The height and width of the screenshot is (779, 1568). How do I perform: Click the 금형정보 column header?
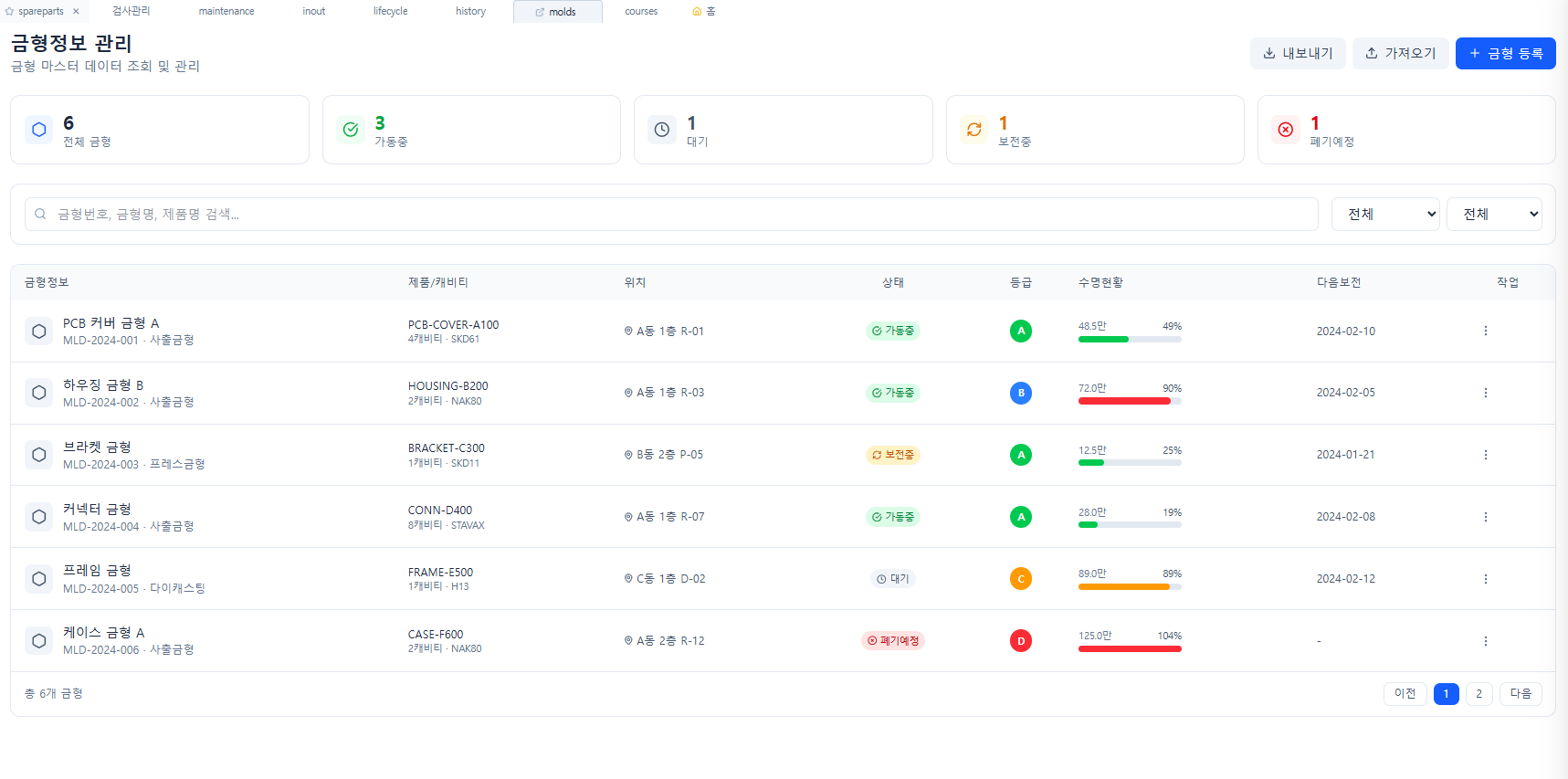click(47, 283)
